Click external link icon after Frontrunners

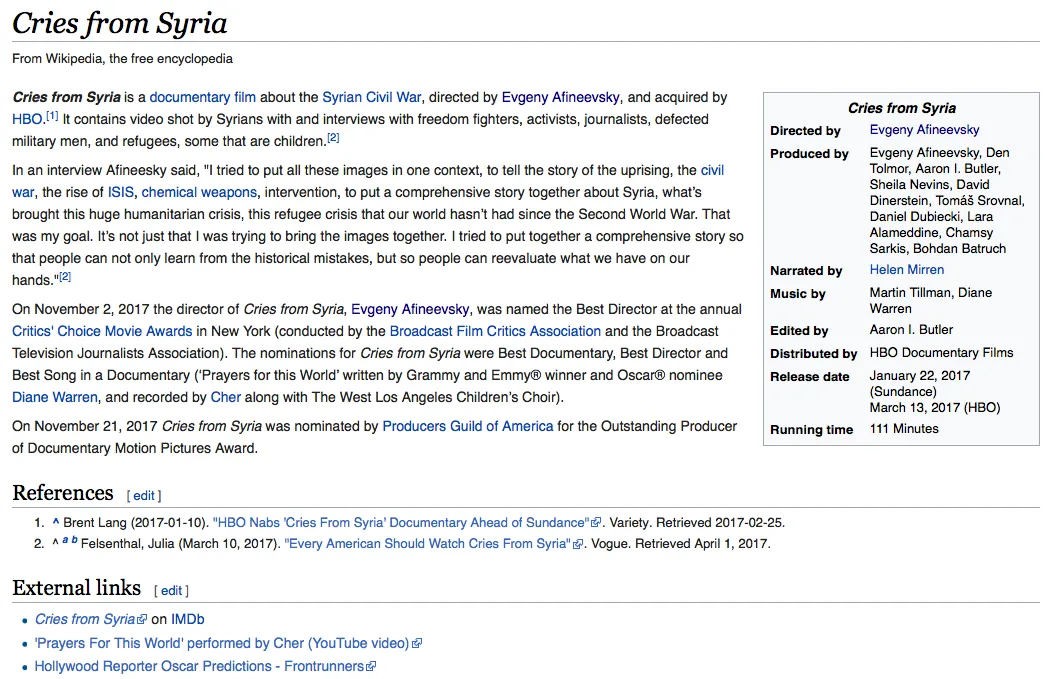coord(371,666)
